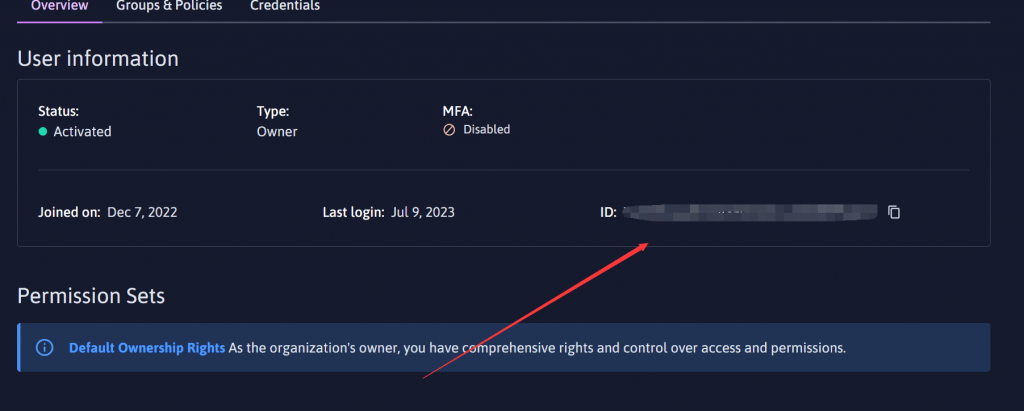Click the Disabled MFA status text
Screen dimensions: 1024x411
[487, 129]
